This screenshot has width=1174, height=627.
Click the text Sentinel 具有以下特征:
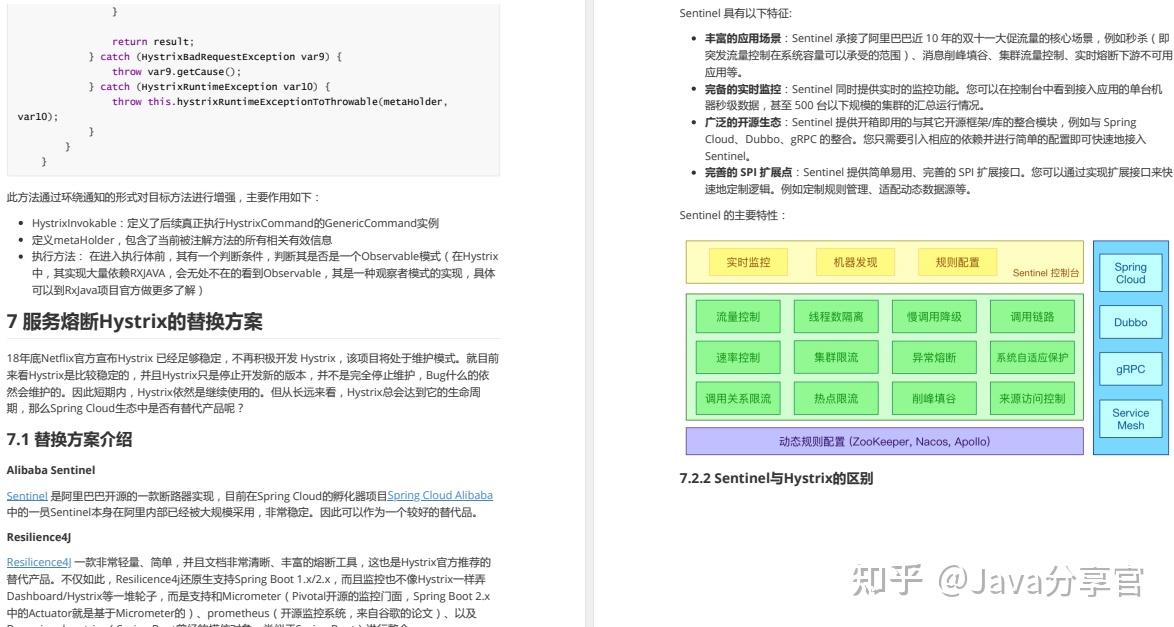coord(735,13)
